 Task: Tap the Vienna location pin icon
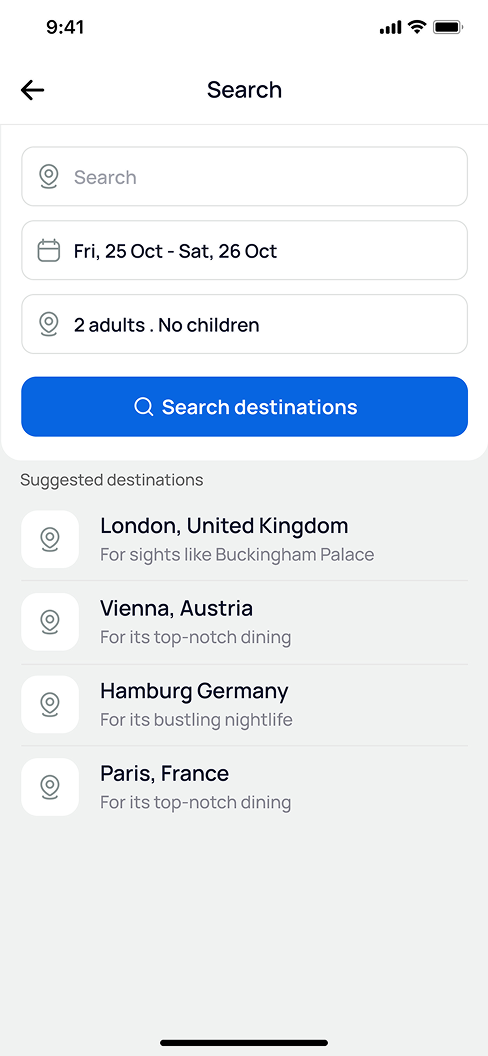tap(50, 622)
